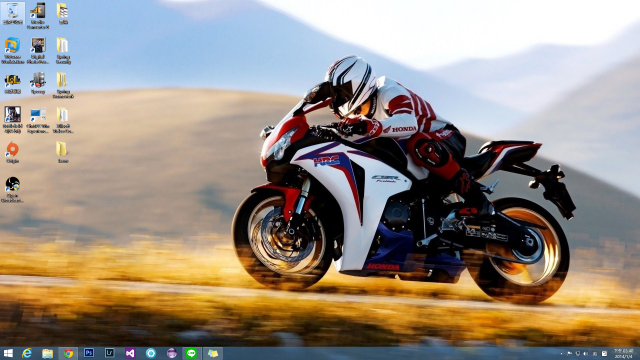Select the black round icon shortcut below Origin
The width and height of the screenshot is (640, 360).
click(13, 189)
